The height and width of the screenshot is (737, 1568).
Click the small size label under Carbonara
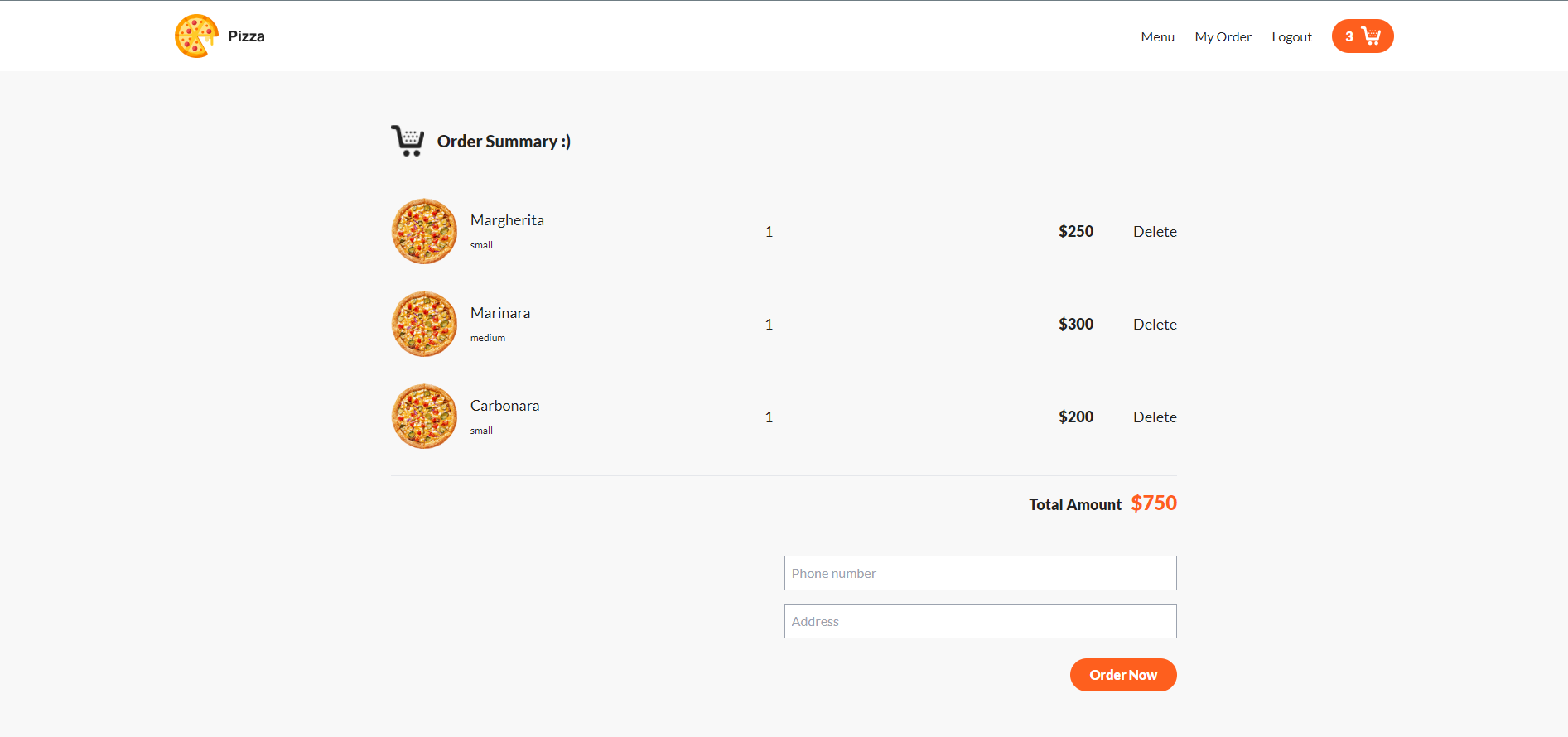point(481,430)
